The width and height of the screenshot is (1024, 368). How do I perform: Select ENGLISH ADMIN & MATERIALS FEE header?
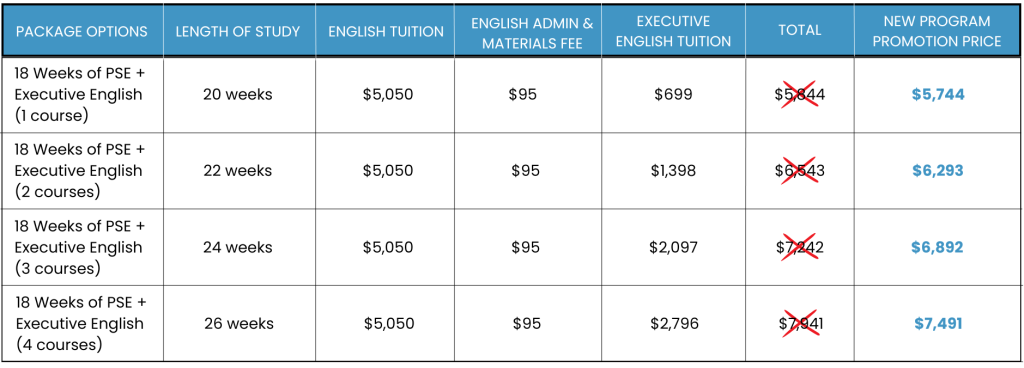click(532, 33)
